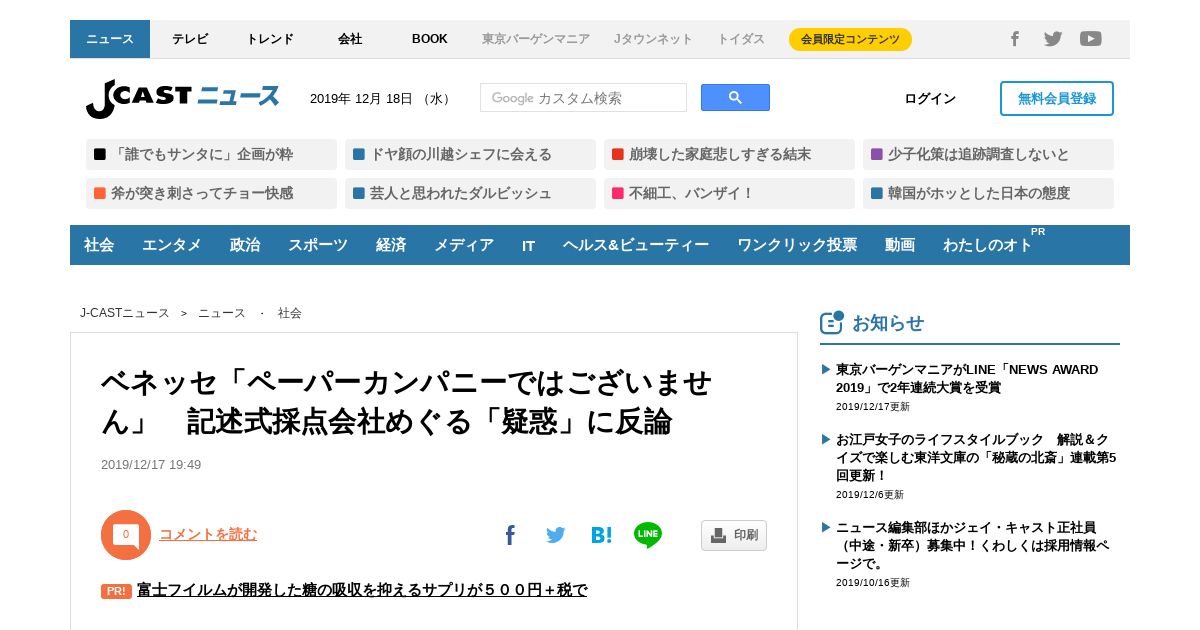
Task: Open 少子化策は追跡調査しないと headline
Action: pyautogui.click(x=988, y=154)
